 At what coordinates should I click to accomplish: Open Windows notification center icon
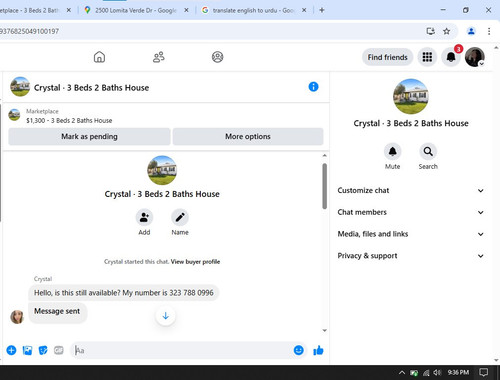(x=483, y=372)
